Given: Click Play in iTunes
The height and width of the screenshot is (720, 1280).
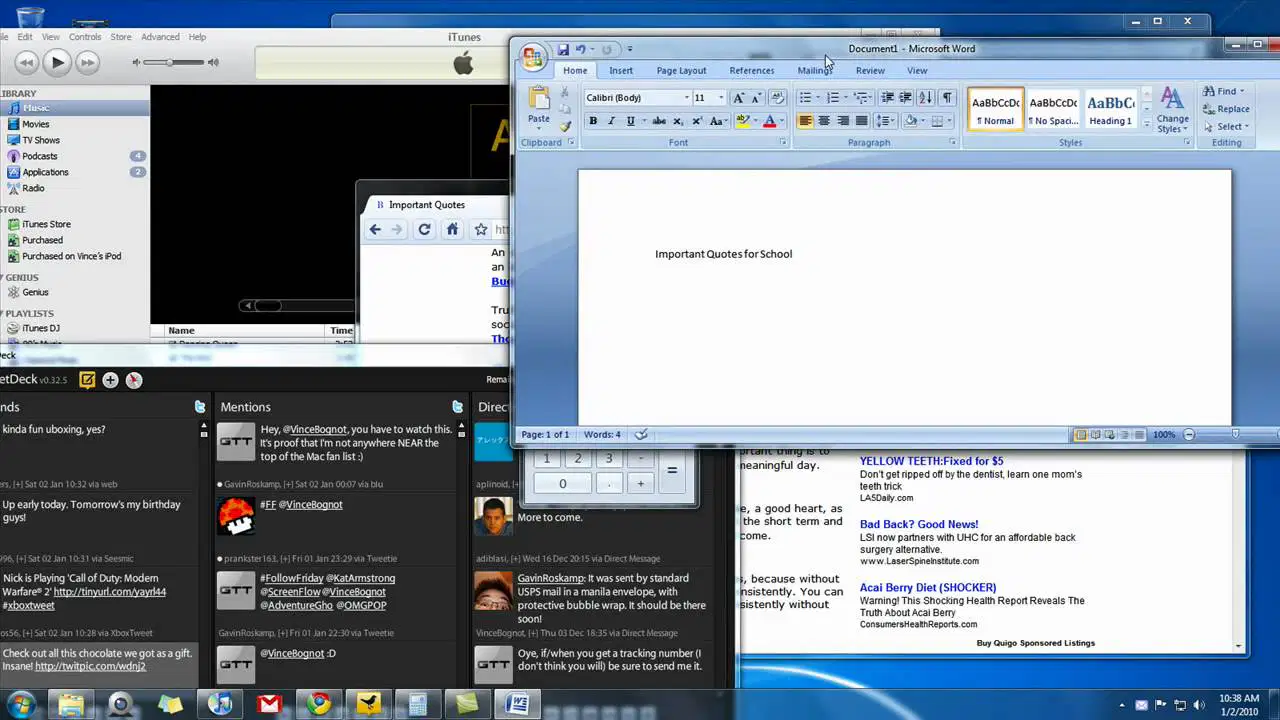Looking at the screenshot, I should point(57,63).
